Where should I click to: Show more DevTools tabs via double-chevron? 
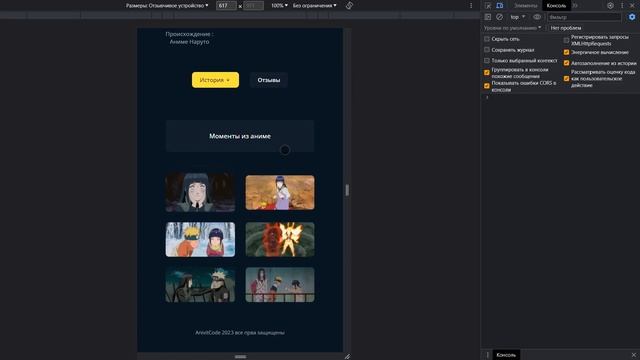click(x=575, y=6)
